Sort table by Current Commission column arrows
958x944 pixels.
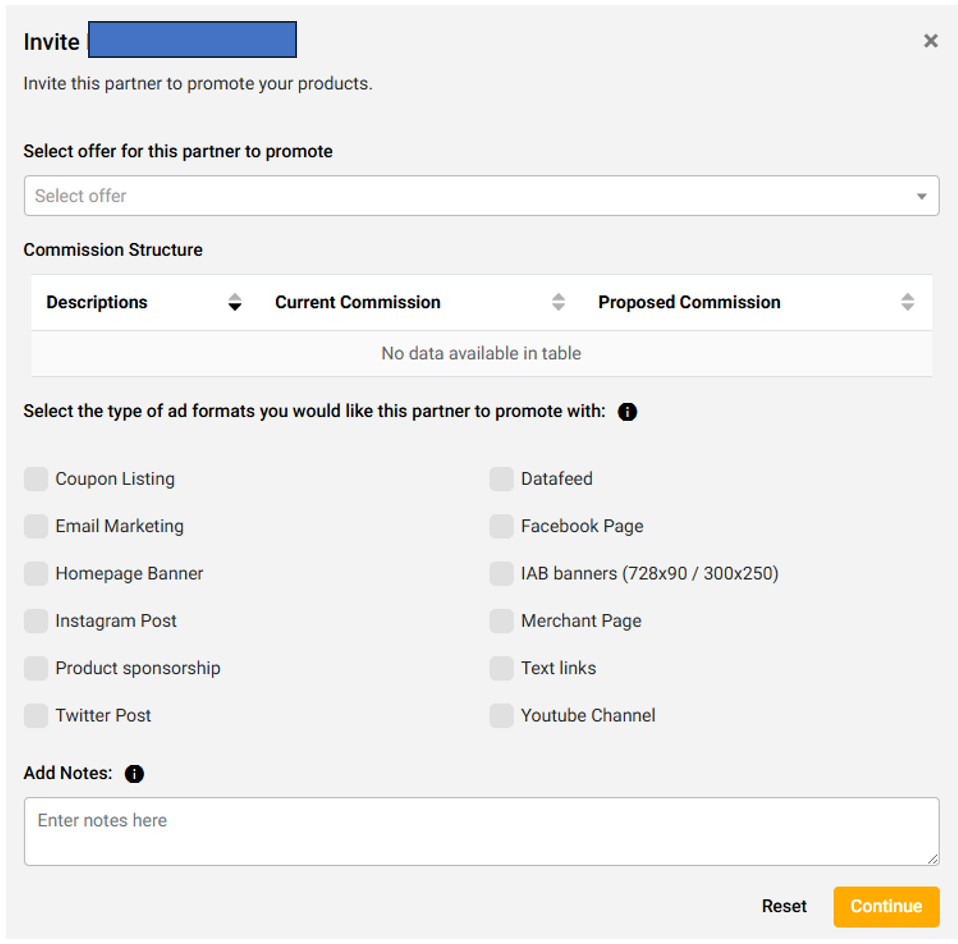[558, 302]
